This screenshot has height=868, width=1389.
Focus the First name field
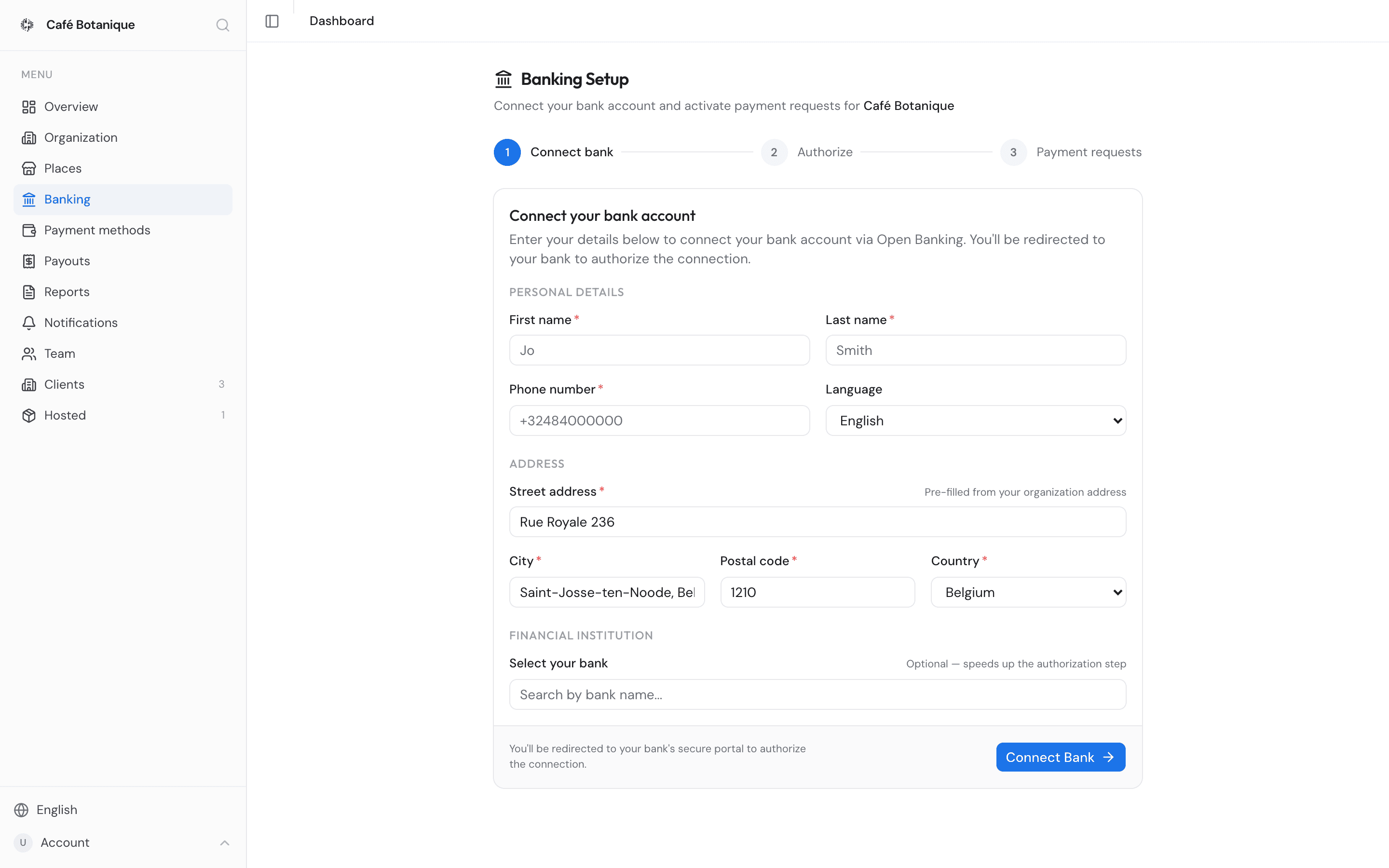(659, 350)
